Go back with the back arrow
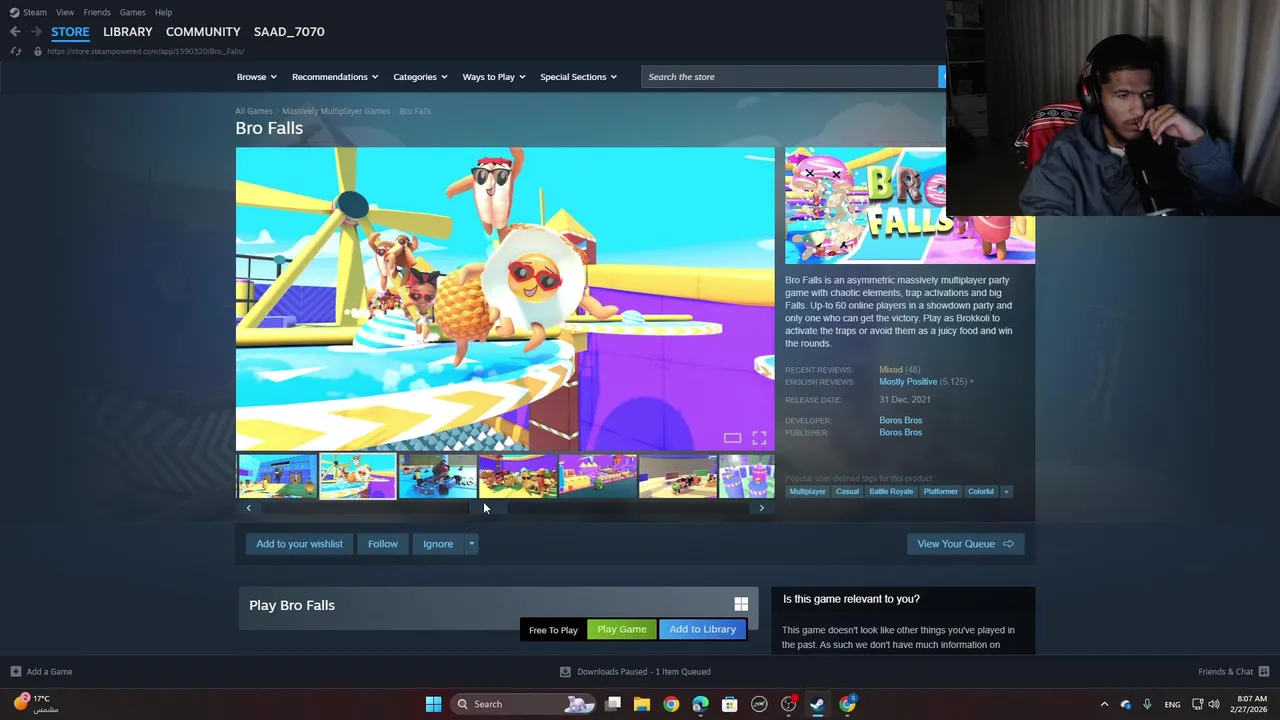1280x720 pixels. [x=15, y=32]
